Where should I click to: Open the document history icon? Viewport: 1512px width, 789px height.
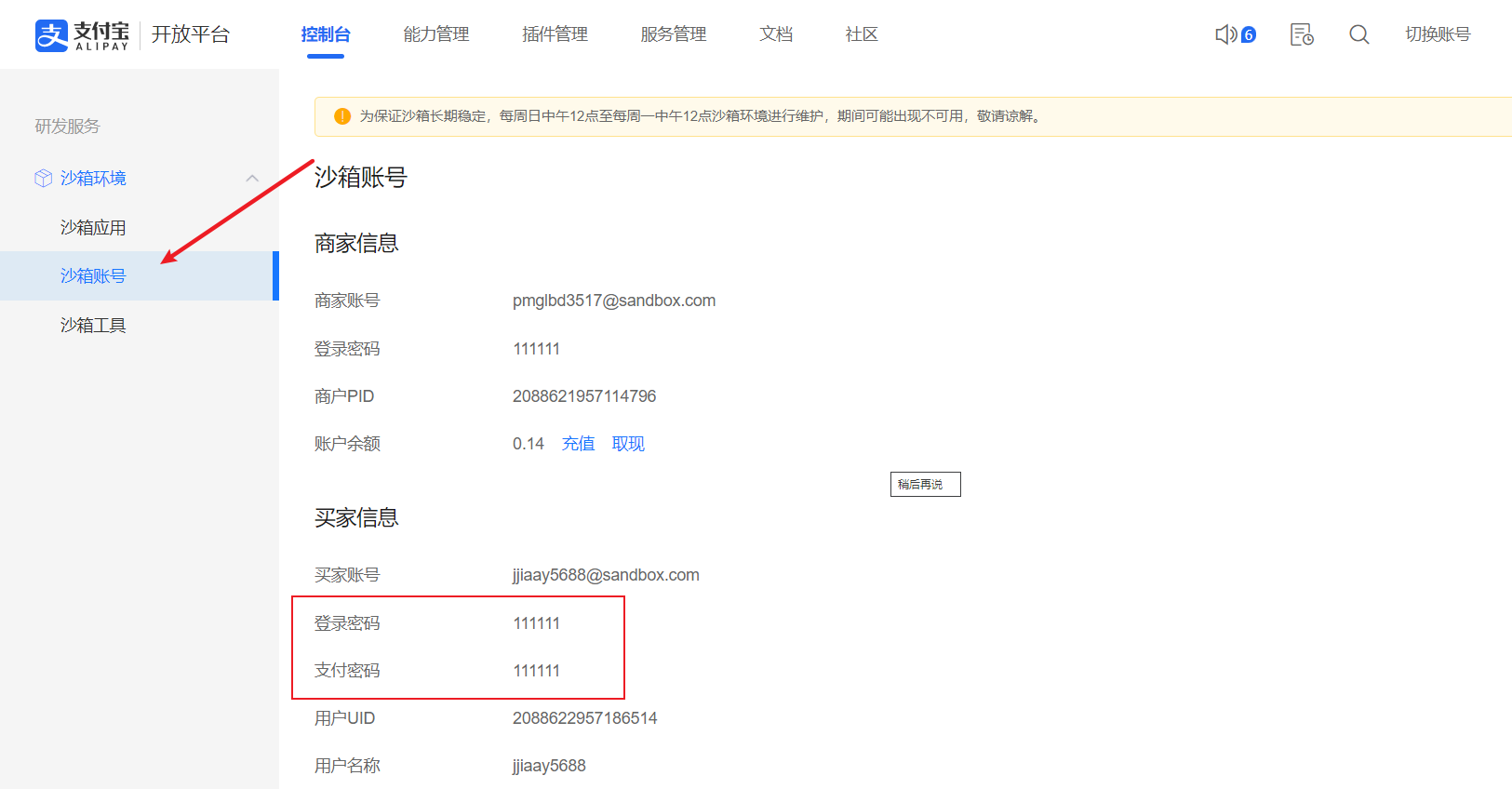point(1302,34)
